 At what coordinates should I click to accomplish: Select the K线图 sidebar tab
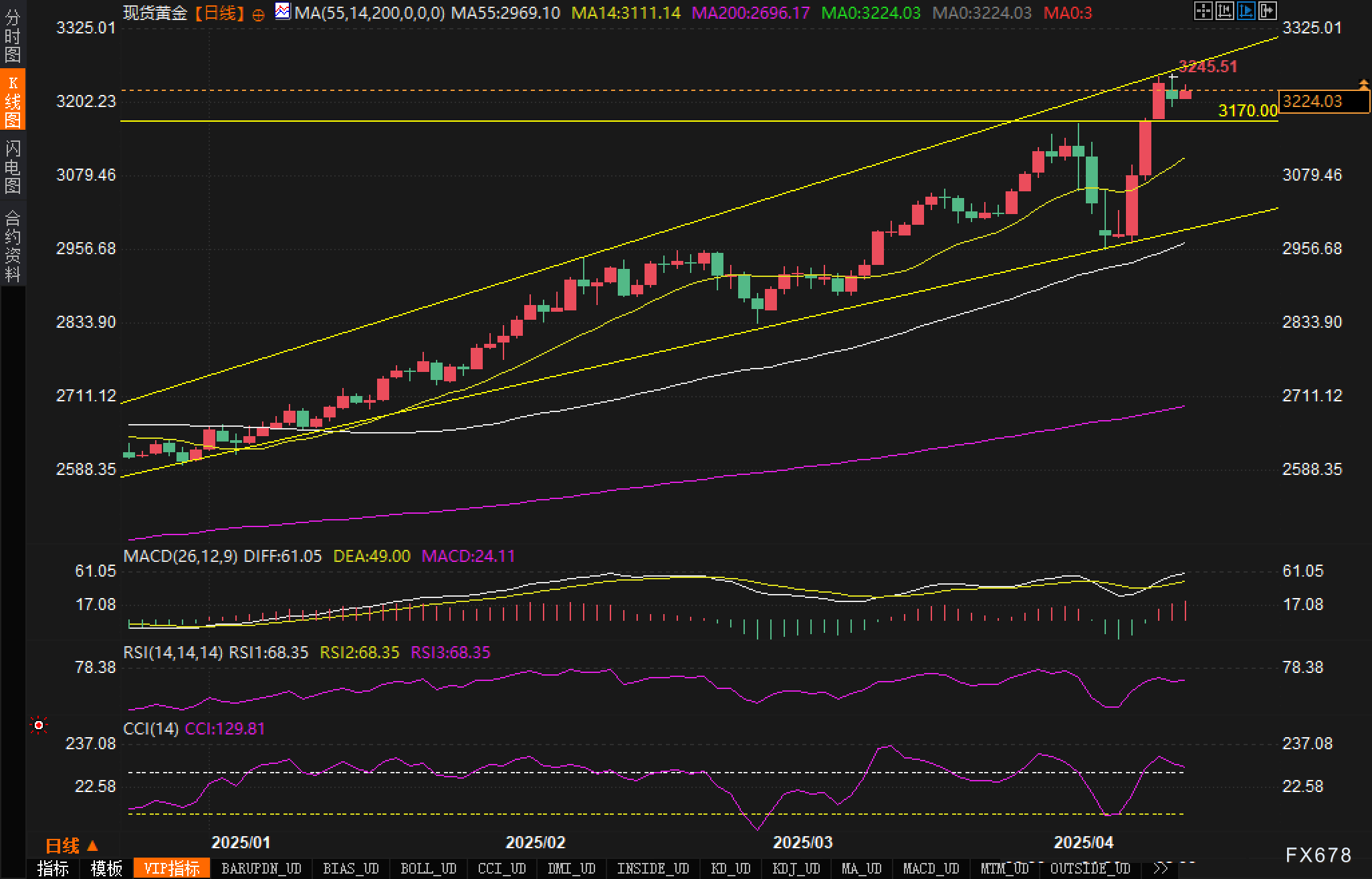(13, 100)
